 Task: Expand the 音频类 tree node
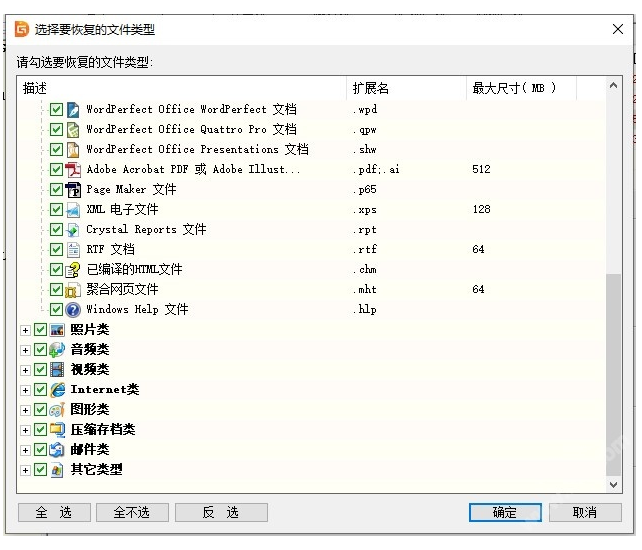pyautogui.click(x=25, y=350)
